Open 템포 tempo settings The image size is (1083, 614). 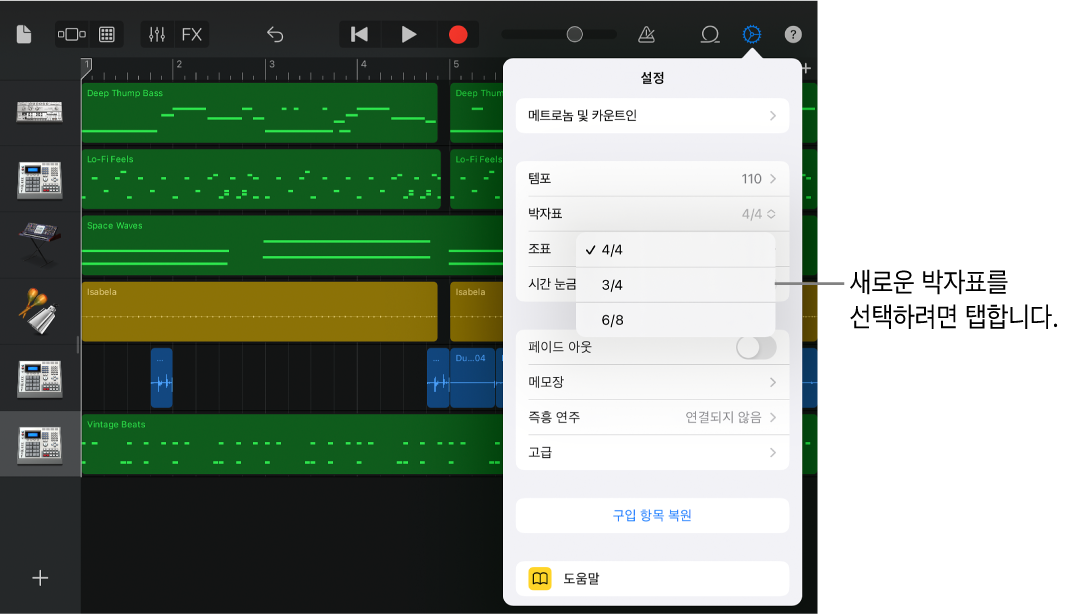pos(652,178)
